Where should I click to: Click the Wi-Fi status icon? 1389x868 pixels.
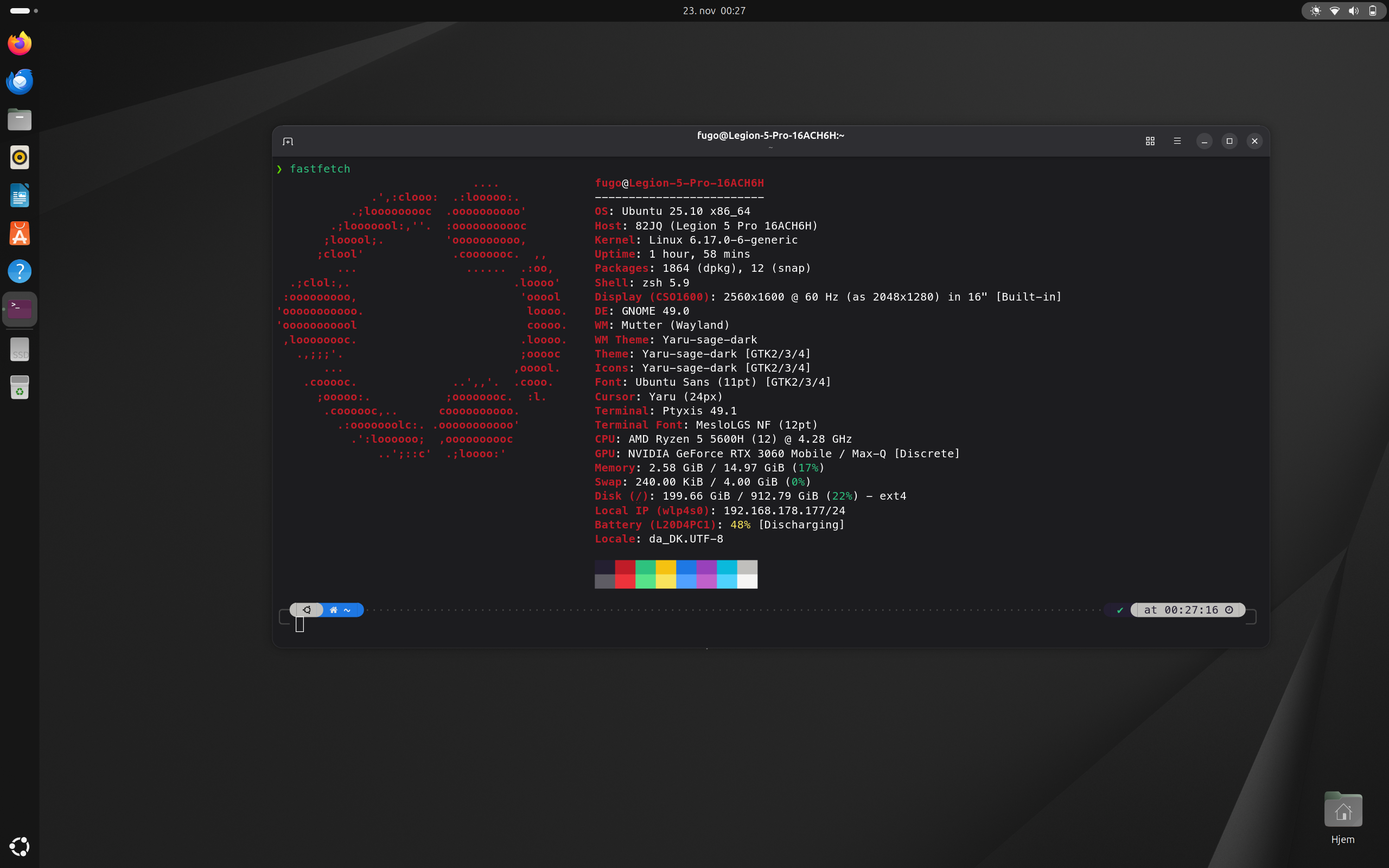(x=1335, y=11)
